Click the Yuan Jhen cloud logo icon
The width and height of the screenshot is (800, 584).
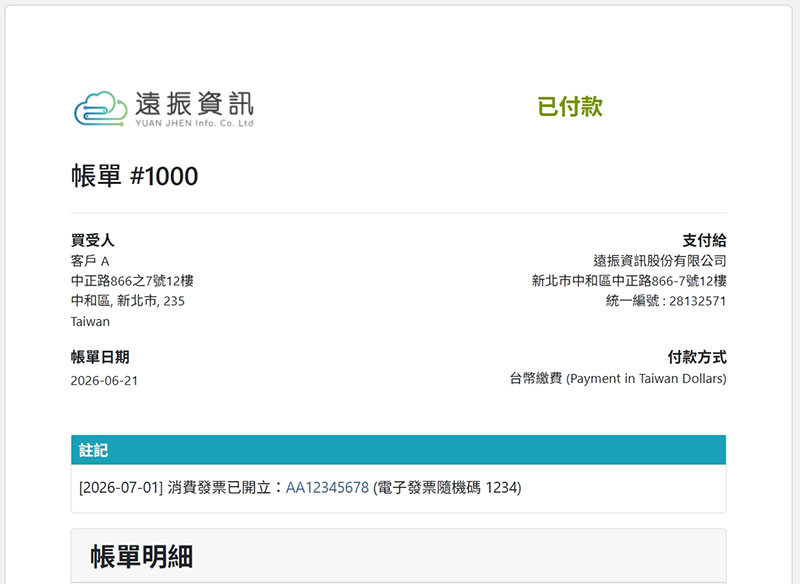[101, 109]
